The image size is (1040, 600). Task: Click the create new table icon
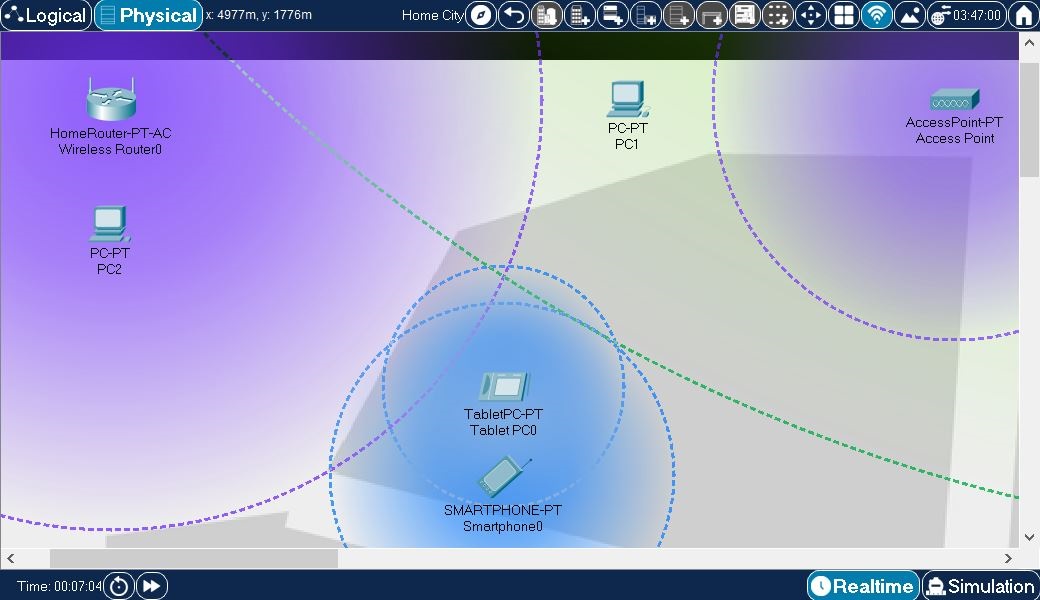712,15
